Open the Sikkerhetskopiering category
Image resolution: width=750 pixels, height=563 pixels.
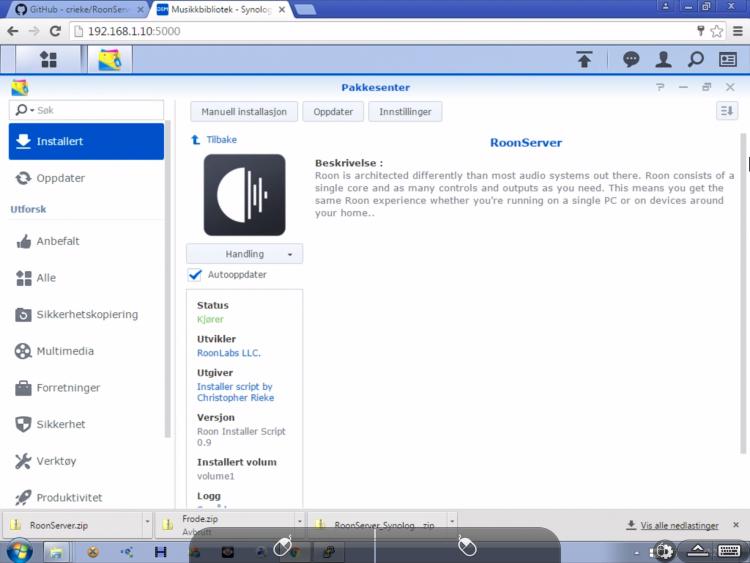pos(86,315)
